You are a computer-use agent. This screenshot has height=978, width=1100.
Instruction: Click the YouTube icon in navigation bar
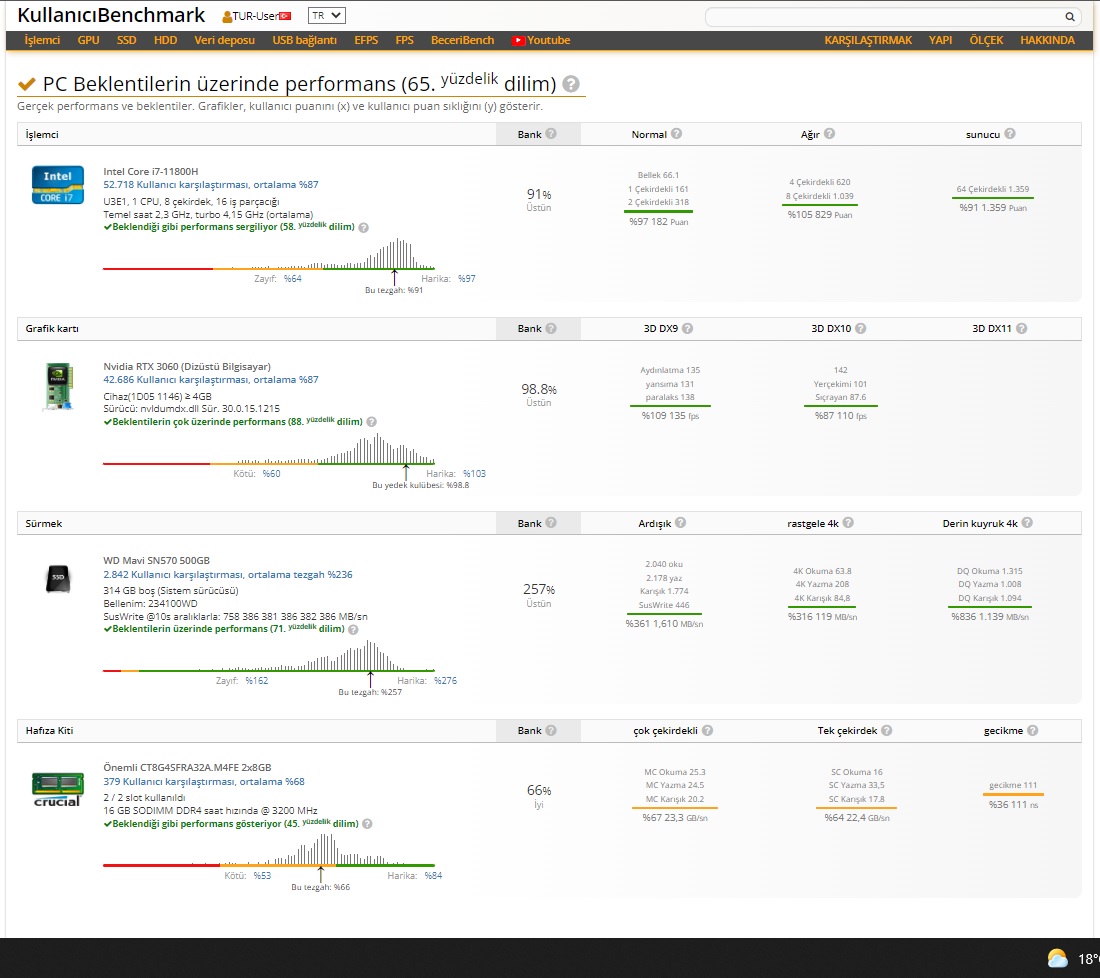coord(518,41)
